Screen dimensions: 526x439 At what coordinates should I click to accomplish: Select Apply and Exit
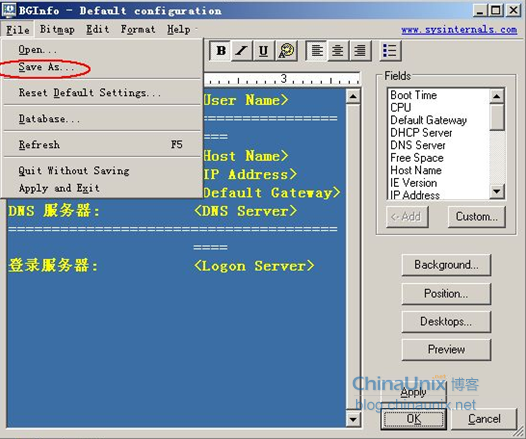pos(102,188)
